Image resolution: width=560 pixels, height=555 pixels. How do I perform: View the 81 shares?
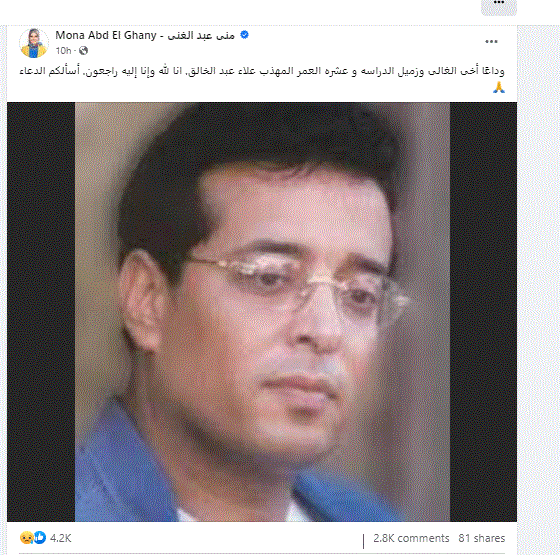point(481,538)
